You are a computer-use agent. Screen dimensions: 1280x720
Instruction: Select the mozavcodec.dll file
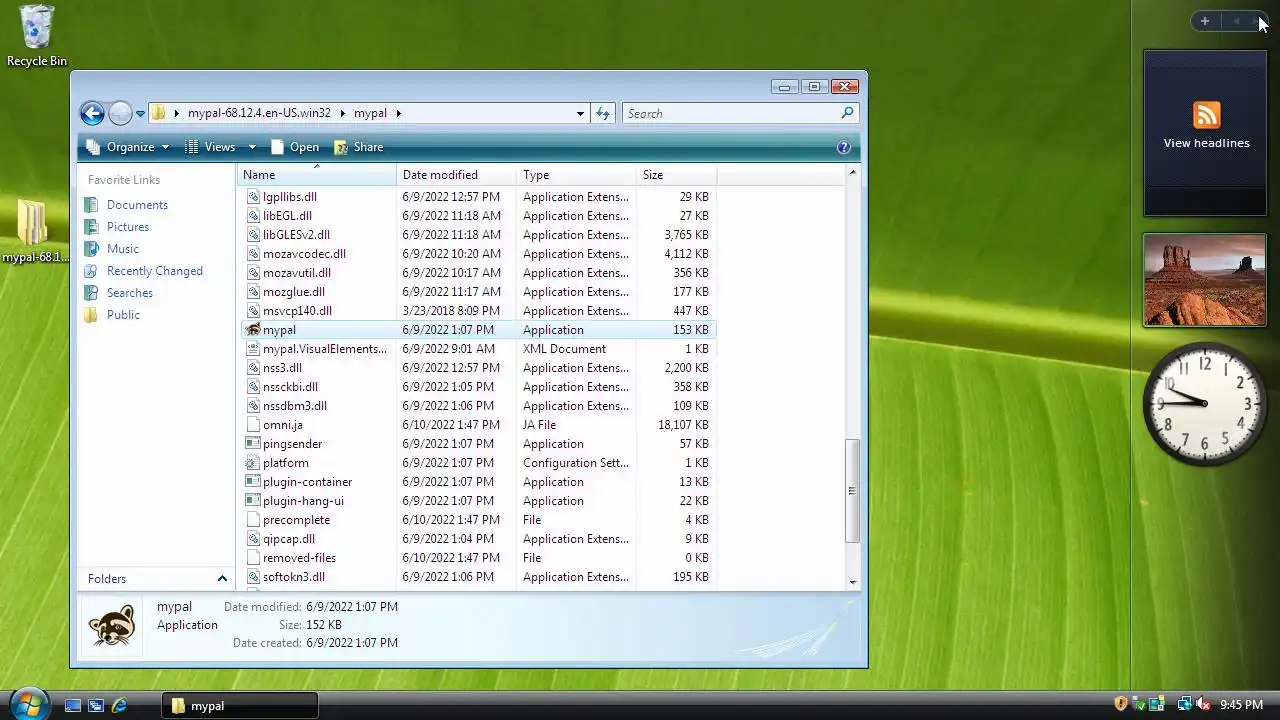tap(304, 254)
